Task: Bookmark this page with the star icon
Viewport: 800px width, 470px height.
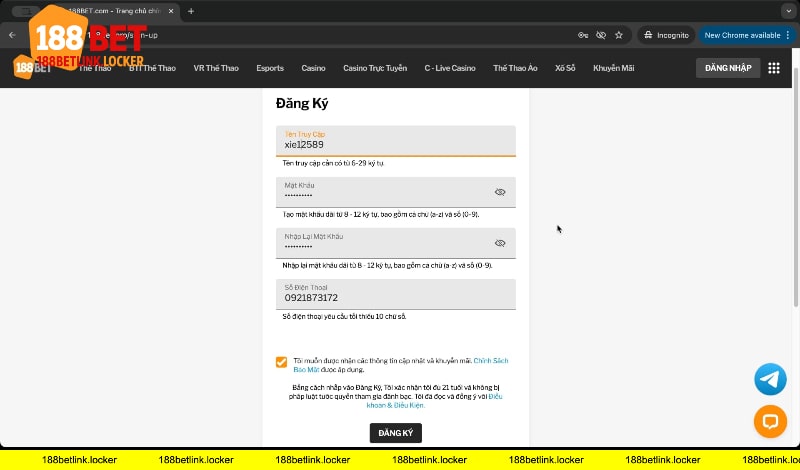Action: (x=619, y=35)
